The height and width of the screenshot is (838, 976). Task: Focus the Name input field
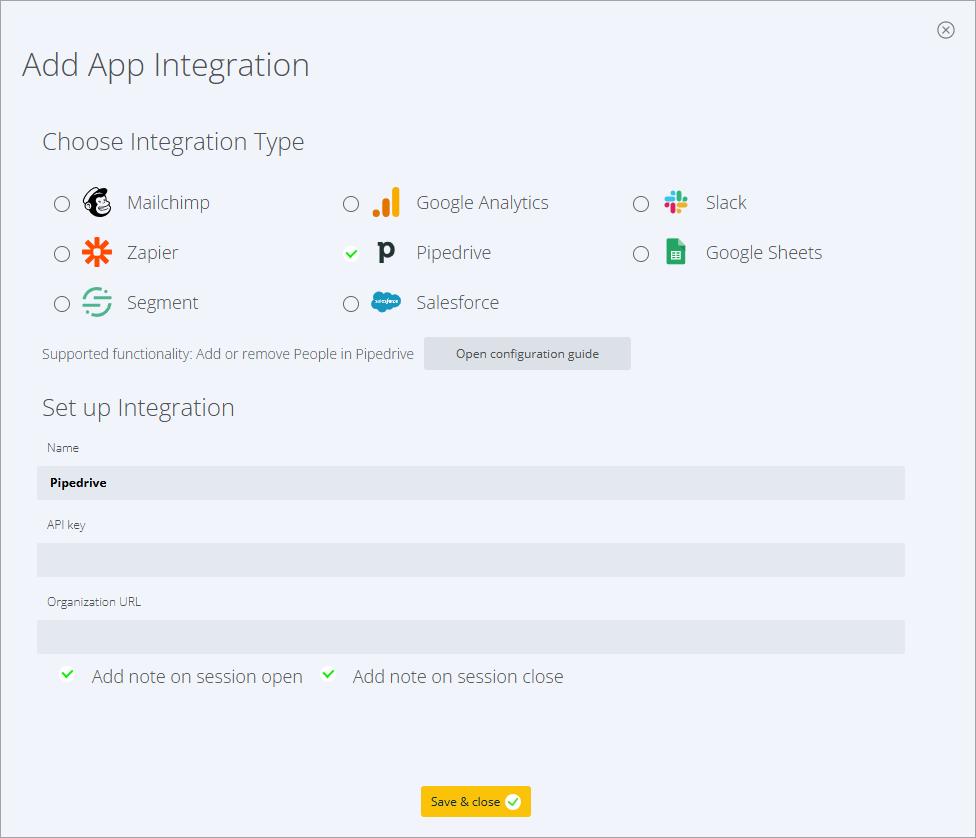(x=471, y=483)
